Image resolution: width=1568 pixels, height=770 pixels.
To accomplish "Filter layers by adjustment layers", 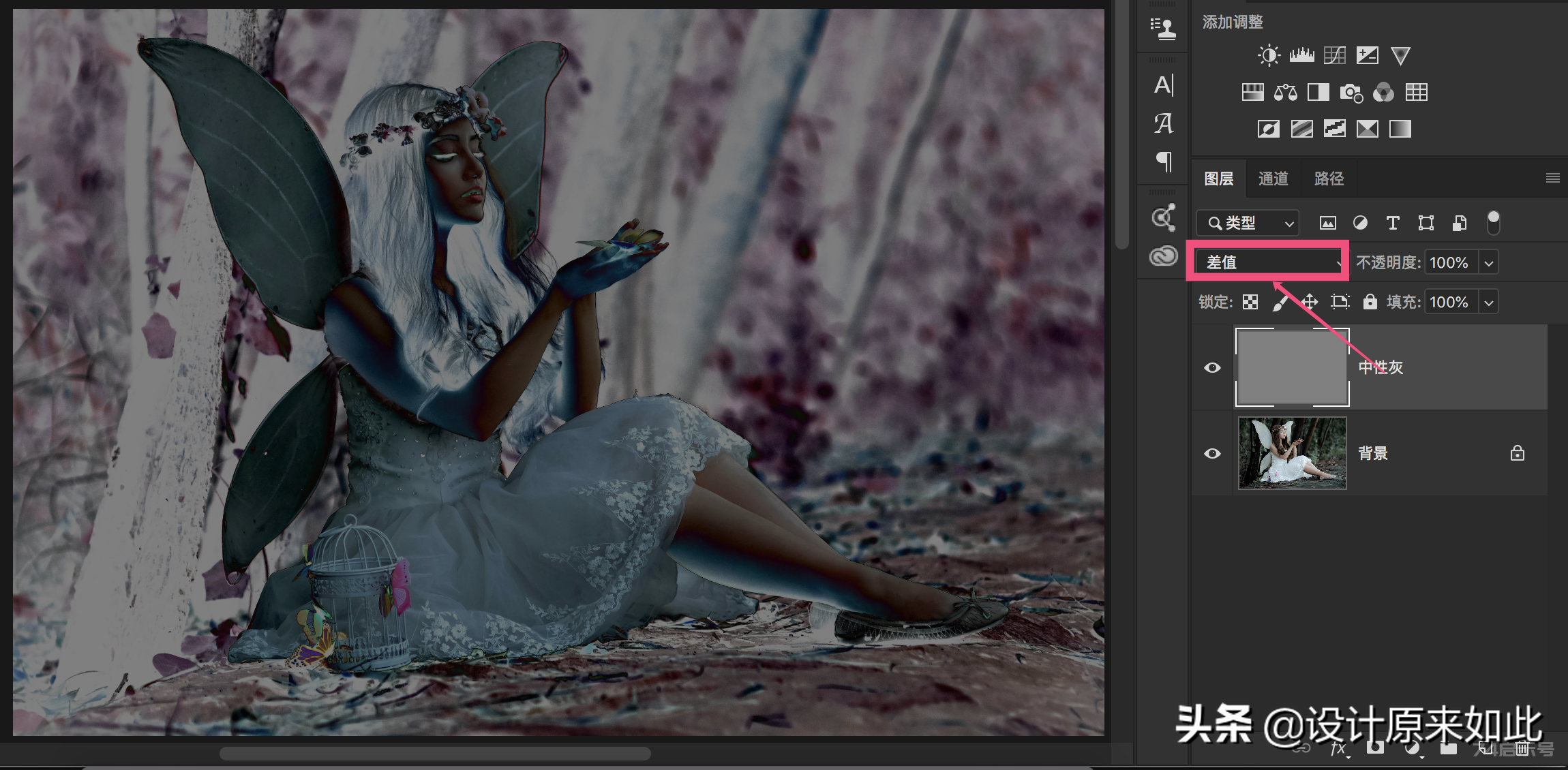I will (1360, 223).
